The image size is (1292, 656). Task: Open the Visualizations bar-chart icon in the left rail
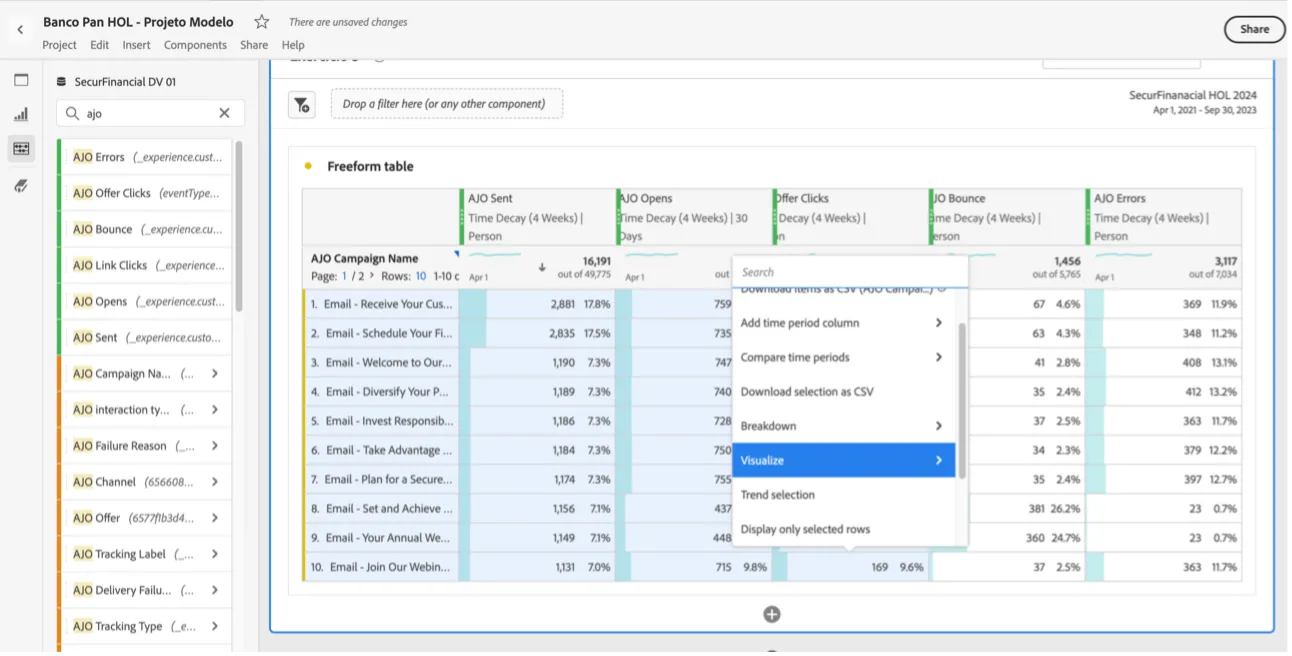coord(21,115)
